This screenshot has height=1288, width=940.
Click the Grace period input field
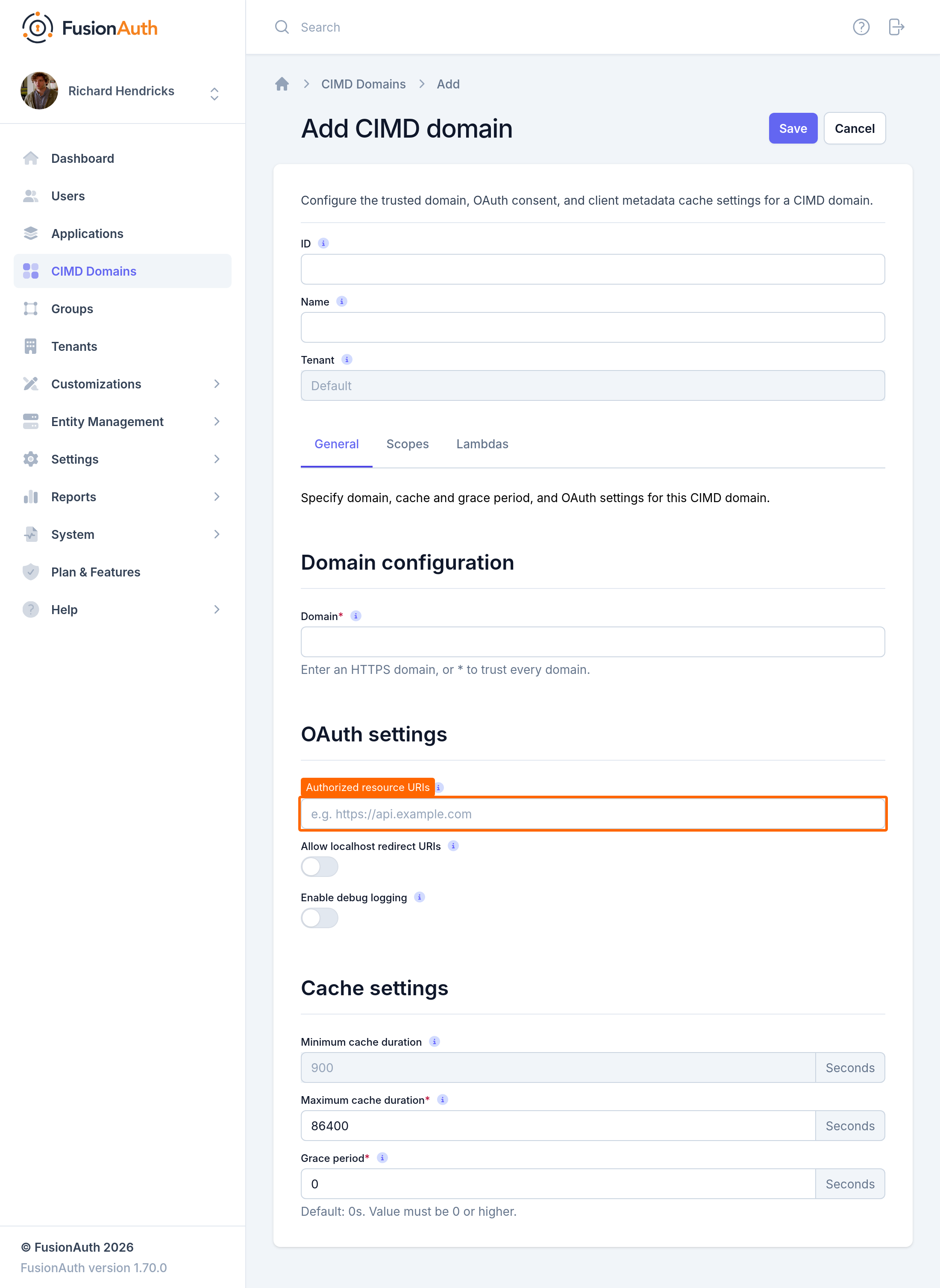558,1184
